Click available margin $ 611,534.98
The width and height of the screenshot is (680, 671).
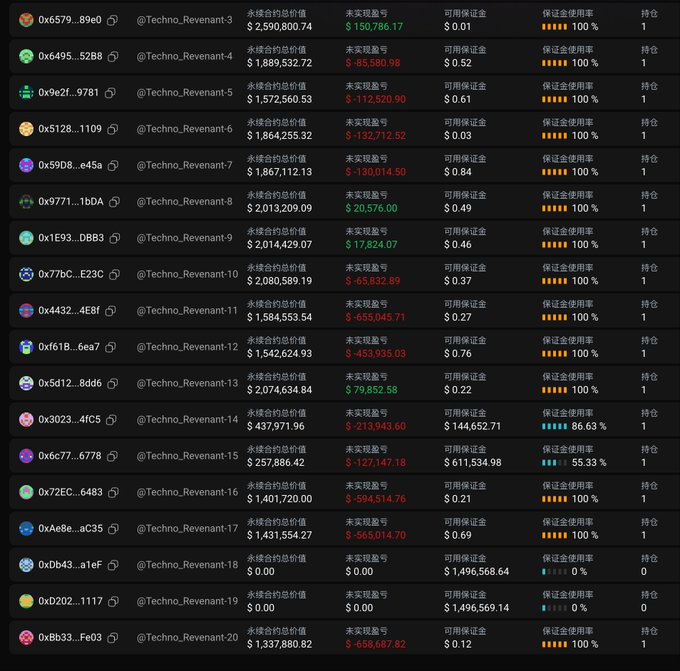click(x=473, y=463)
